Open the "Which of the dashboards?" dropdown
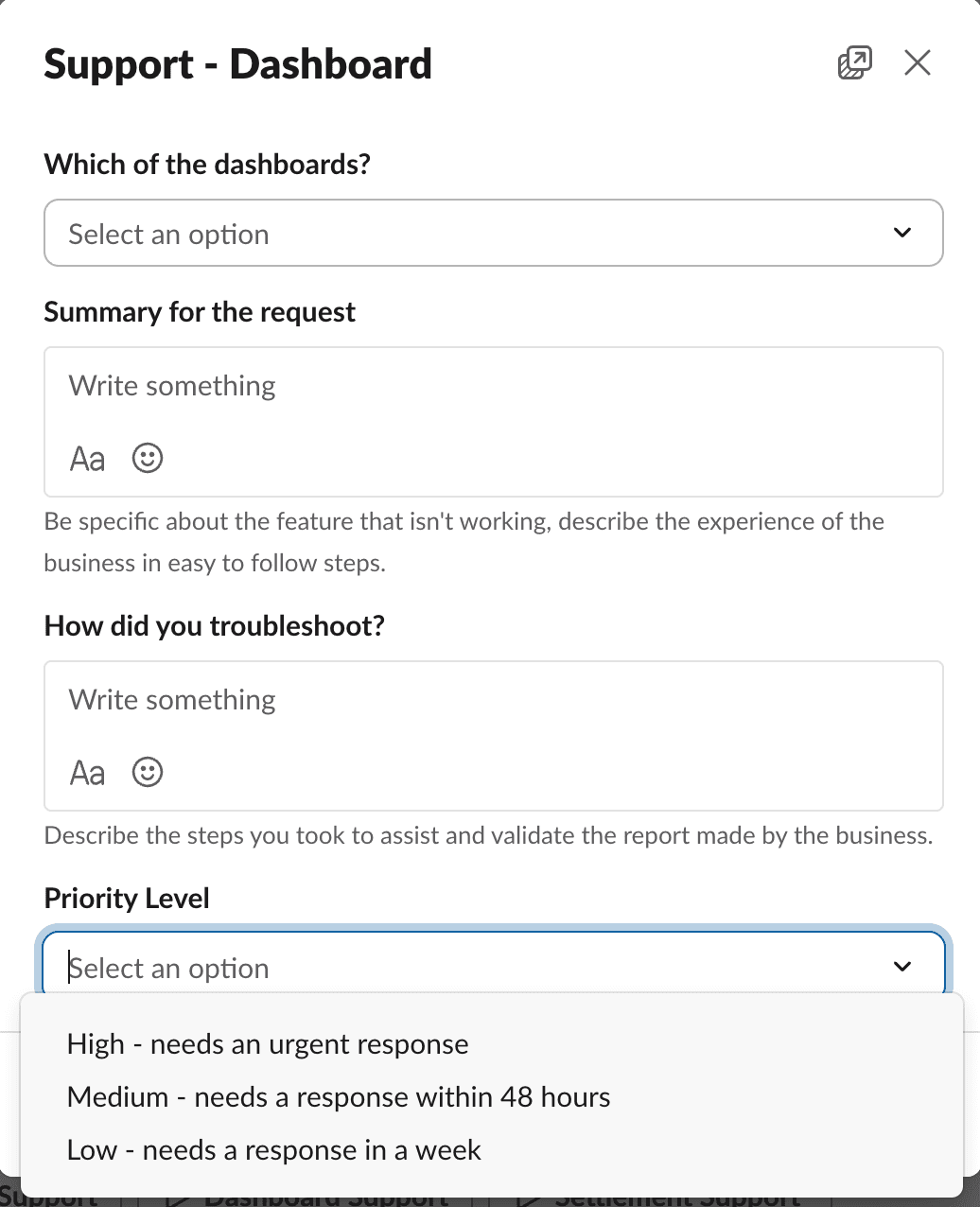The width and height of the screenshot is (980, 1207). 473,233
